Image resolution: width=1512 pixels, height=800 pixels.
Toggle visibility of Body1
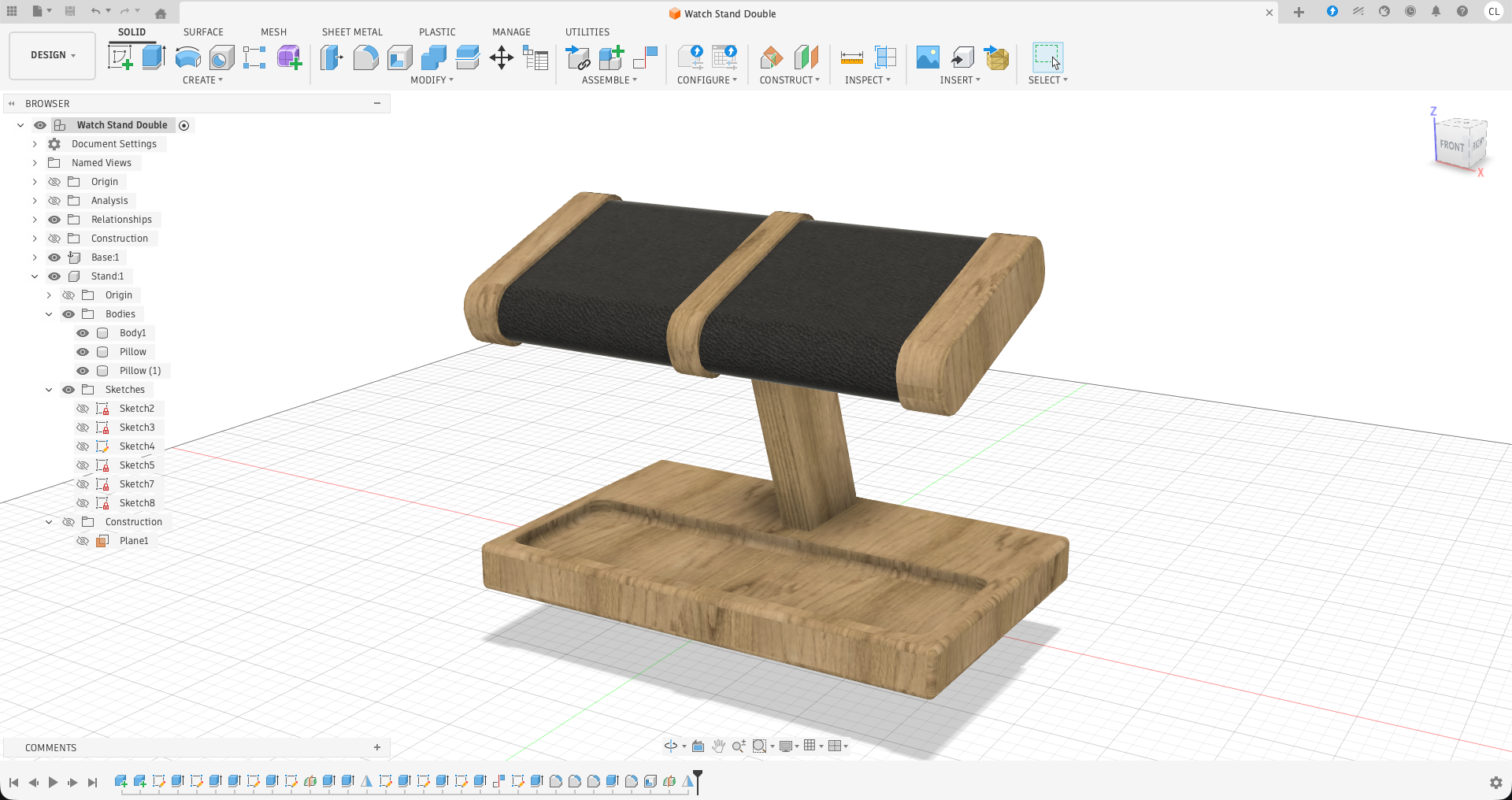coord(83,333)
